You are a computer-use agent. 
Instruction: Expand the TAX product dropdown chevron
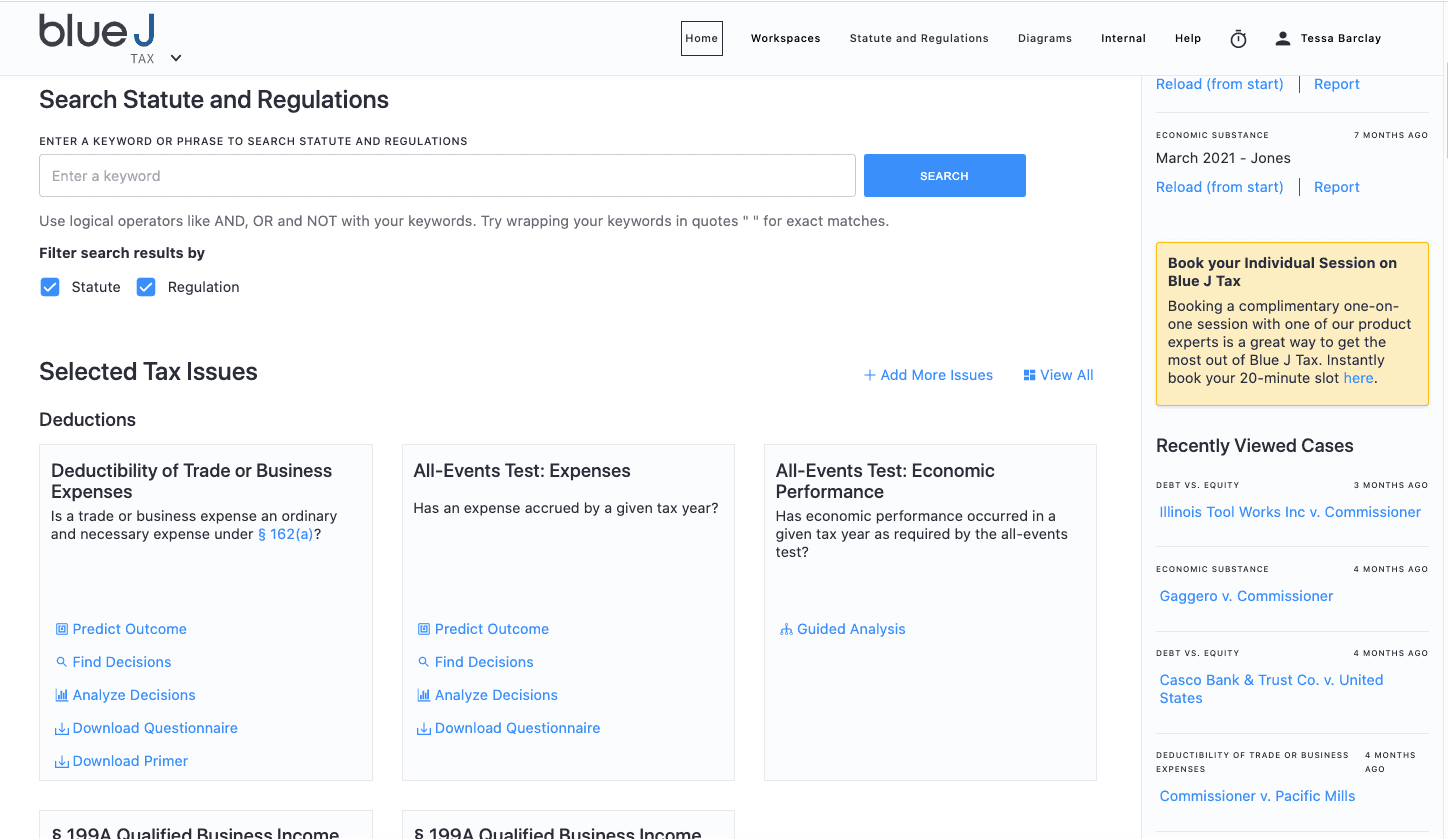[176, 58]
